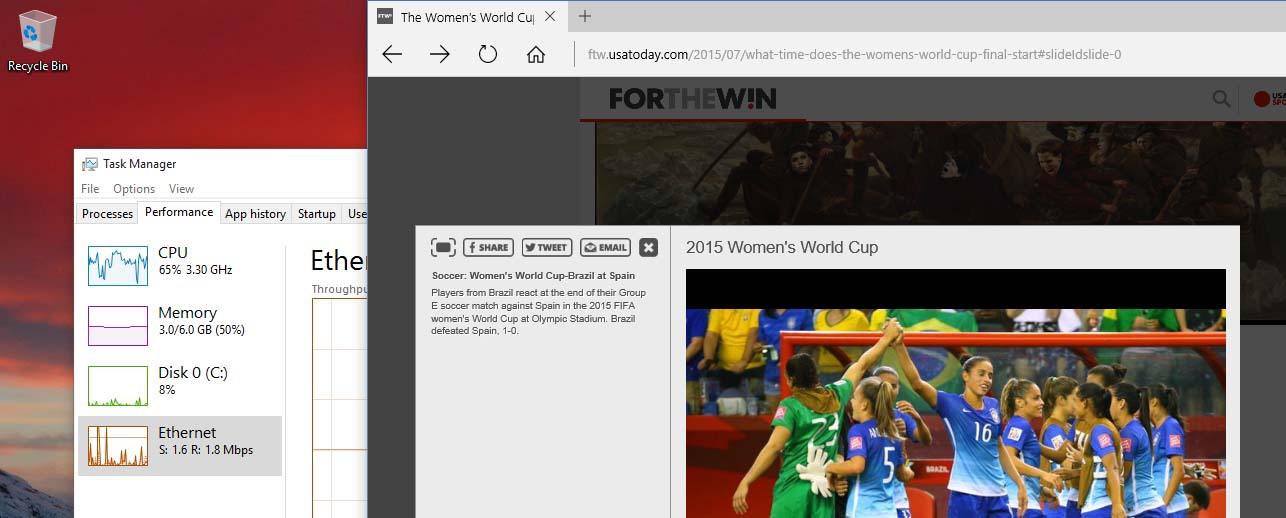The width and height of the screenshot is (1286, 518).
Task: Switch to Startup tab in Task Manager
Action: 316,213
